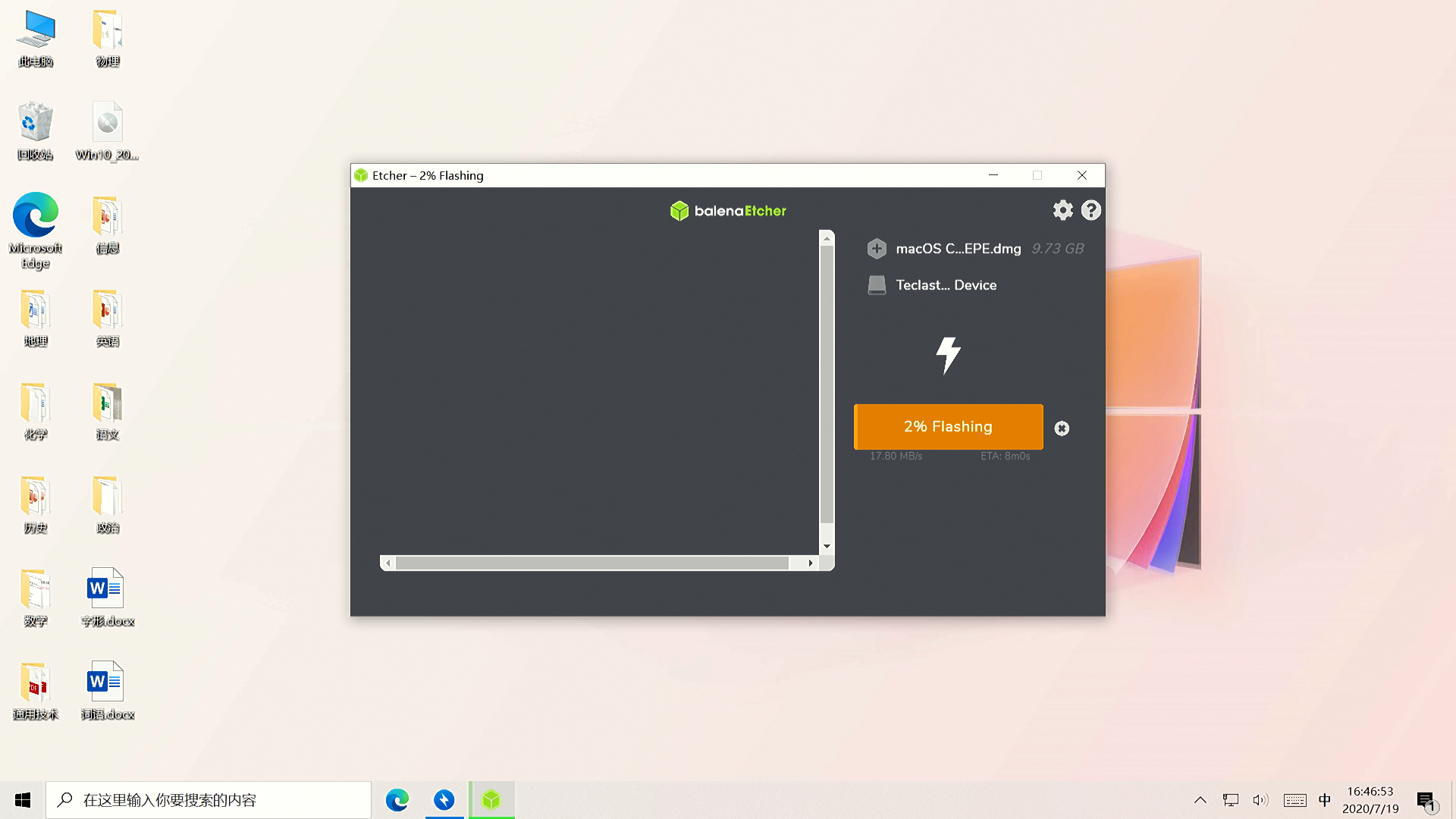The image size is (1456, 819).
Task: Select the 回收站 recycle bin icon
Action: (36, 132)
